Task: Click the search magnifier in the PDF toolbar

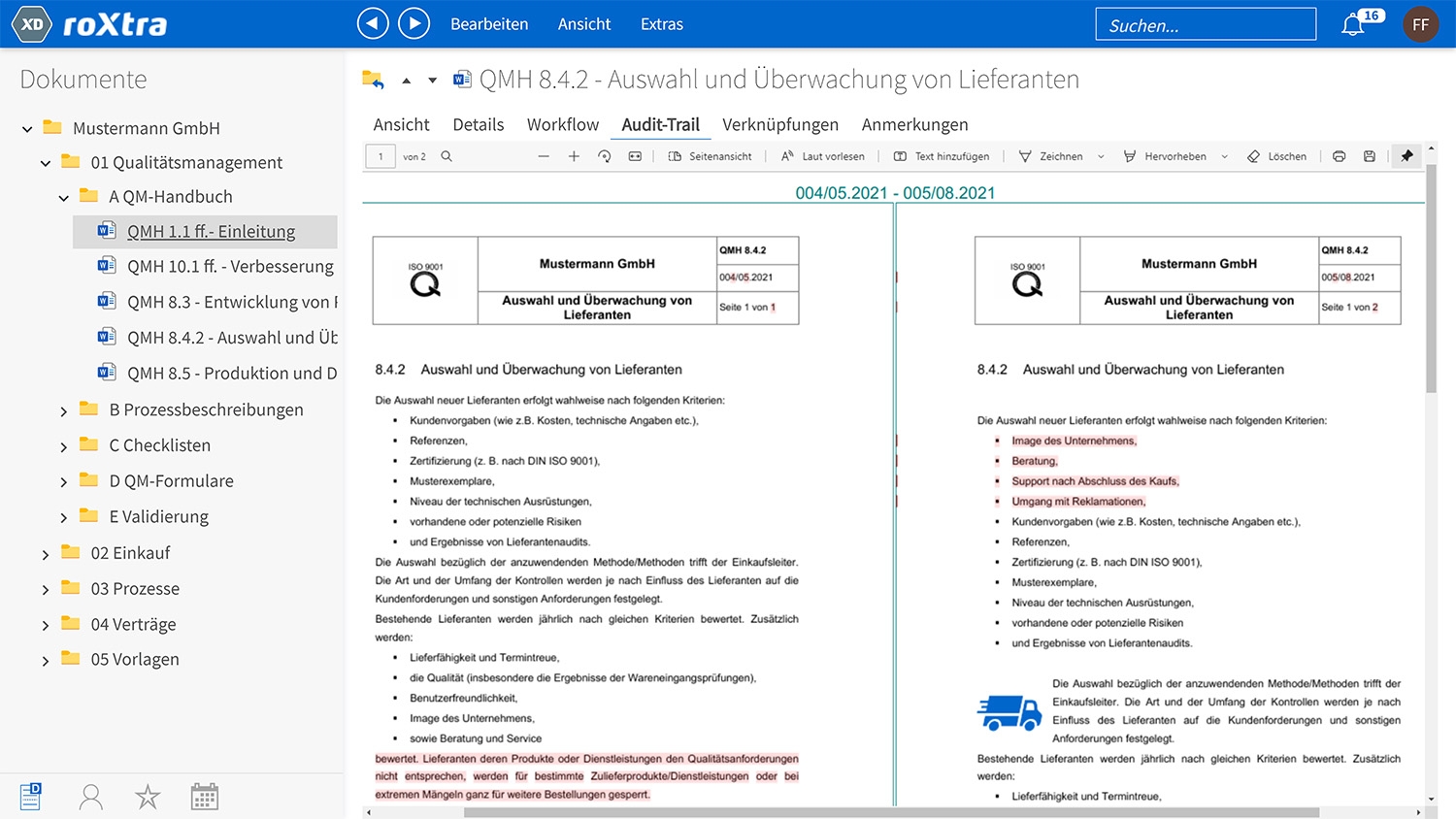Action: point(447,156)
